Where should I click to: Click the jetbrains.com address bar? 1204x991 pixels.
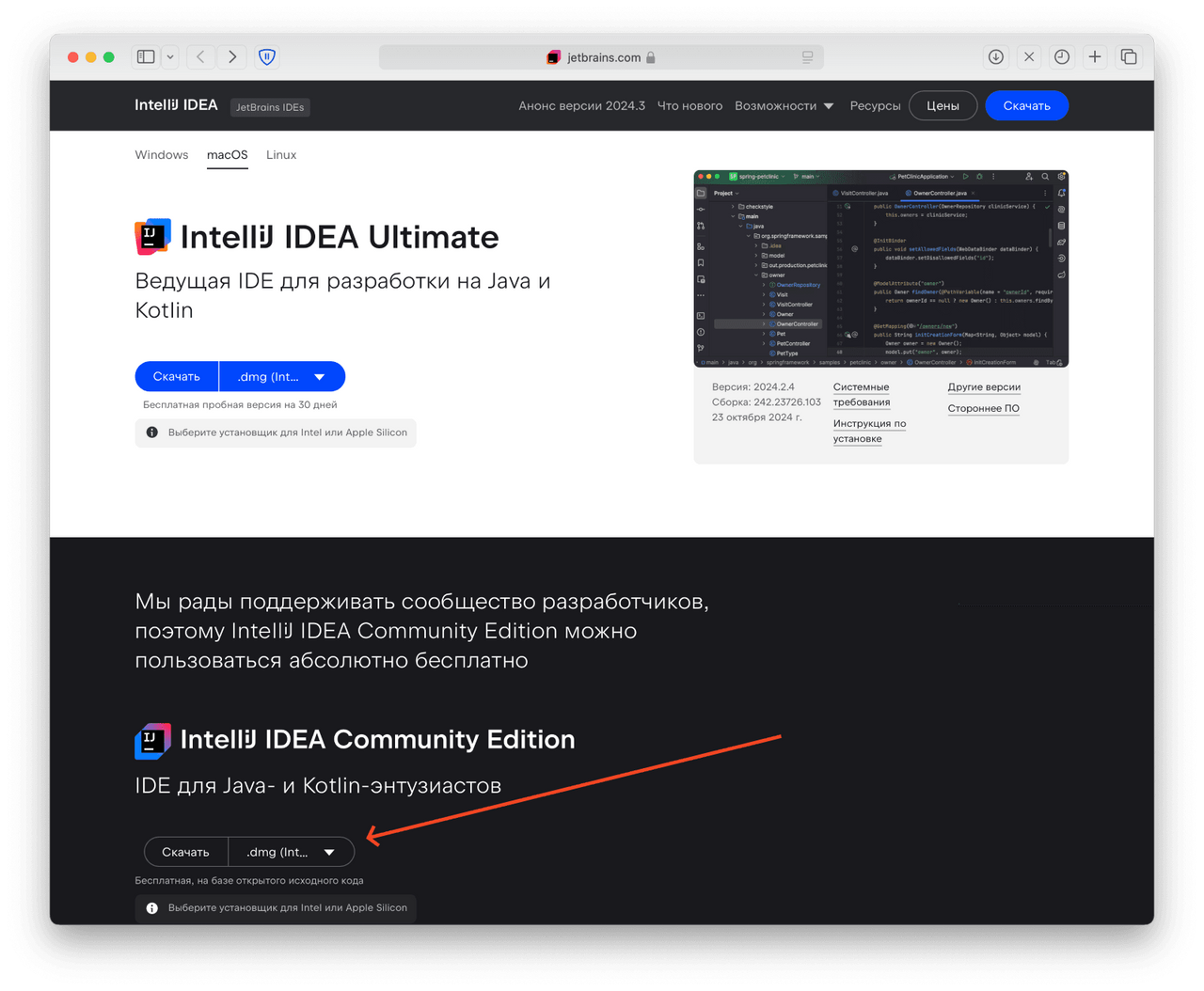point(602,56)
